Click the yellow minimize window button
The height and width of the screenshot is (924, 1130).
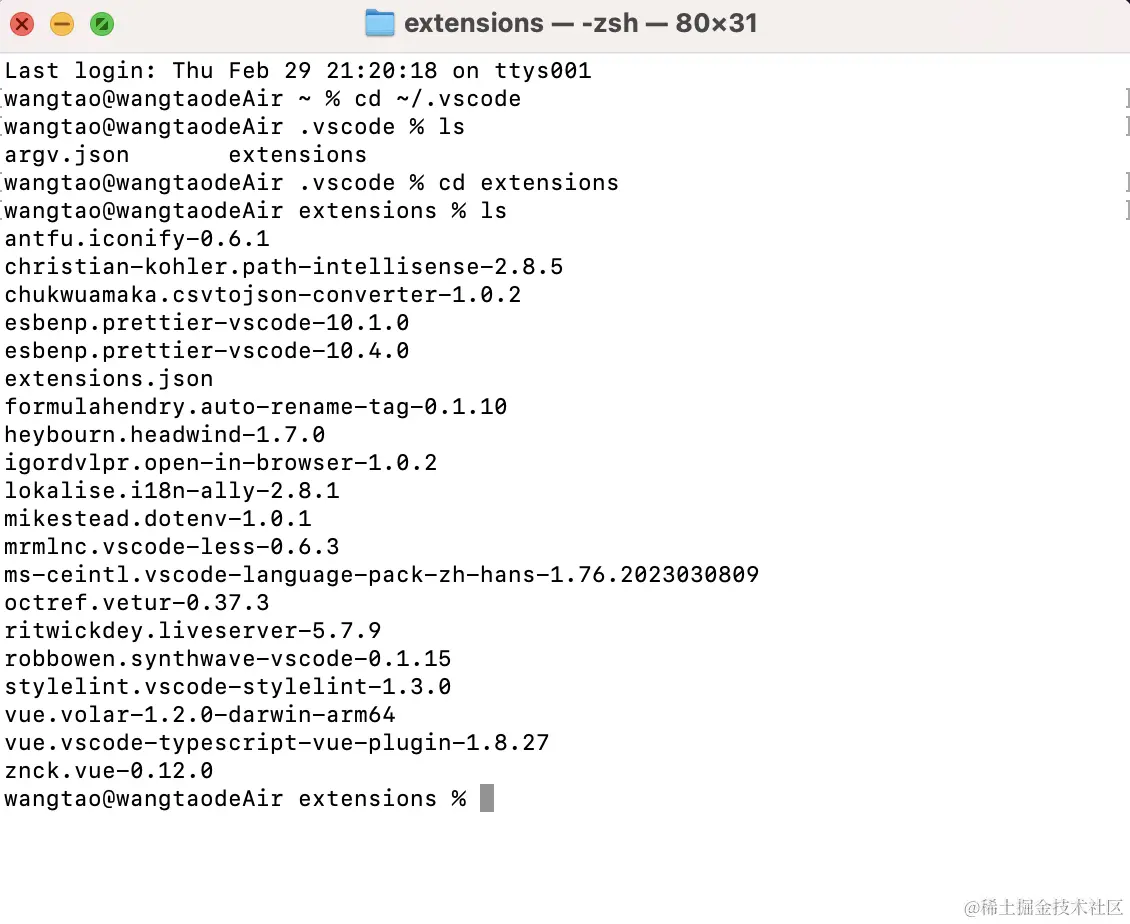[x=62, y=24]
